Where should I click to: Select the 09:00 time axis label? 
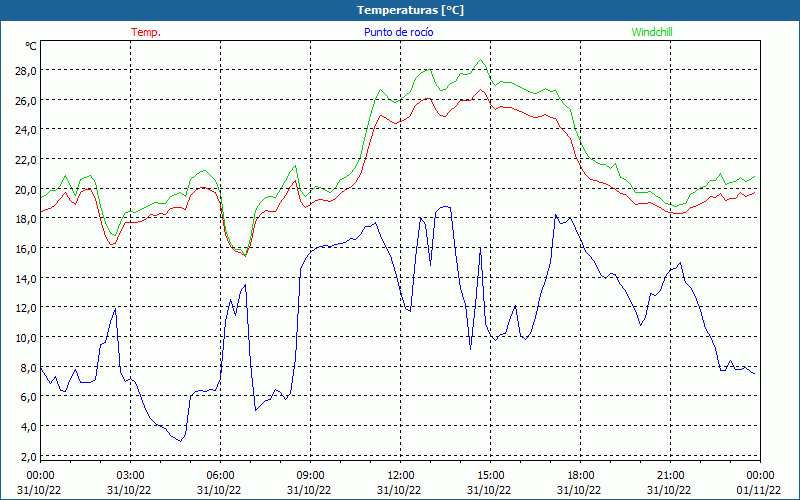310,475
